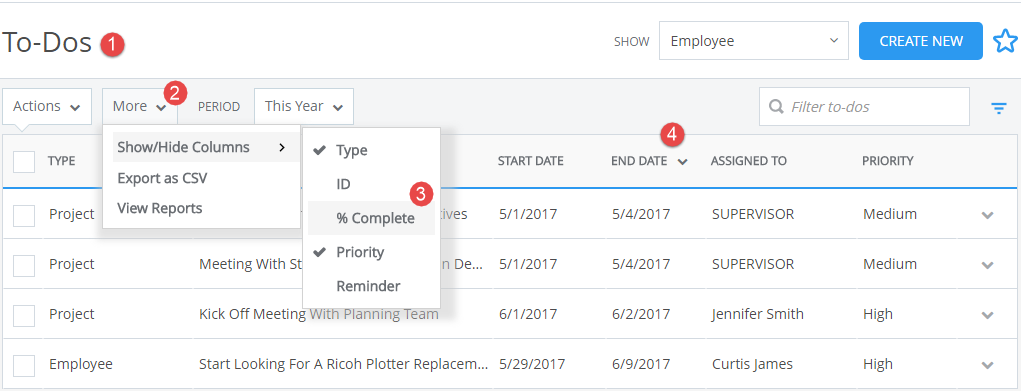Choose Export as CSV

162,178
